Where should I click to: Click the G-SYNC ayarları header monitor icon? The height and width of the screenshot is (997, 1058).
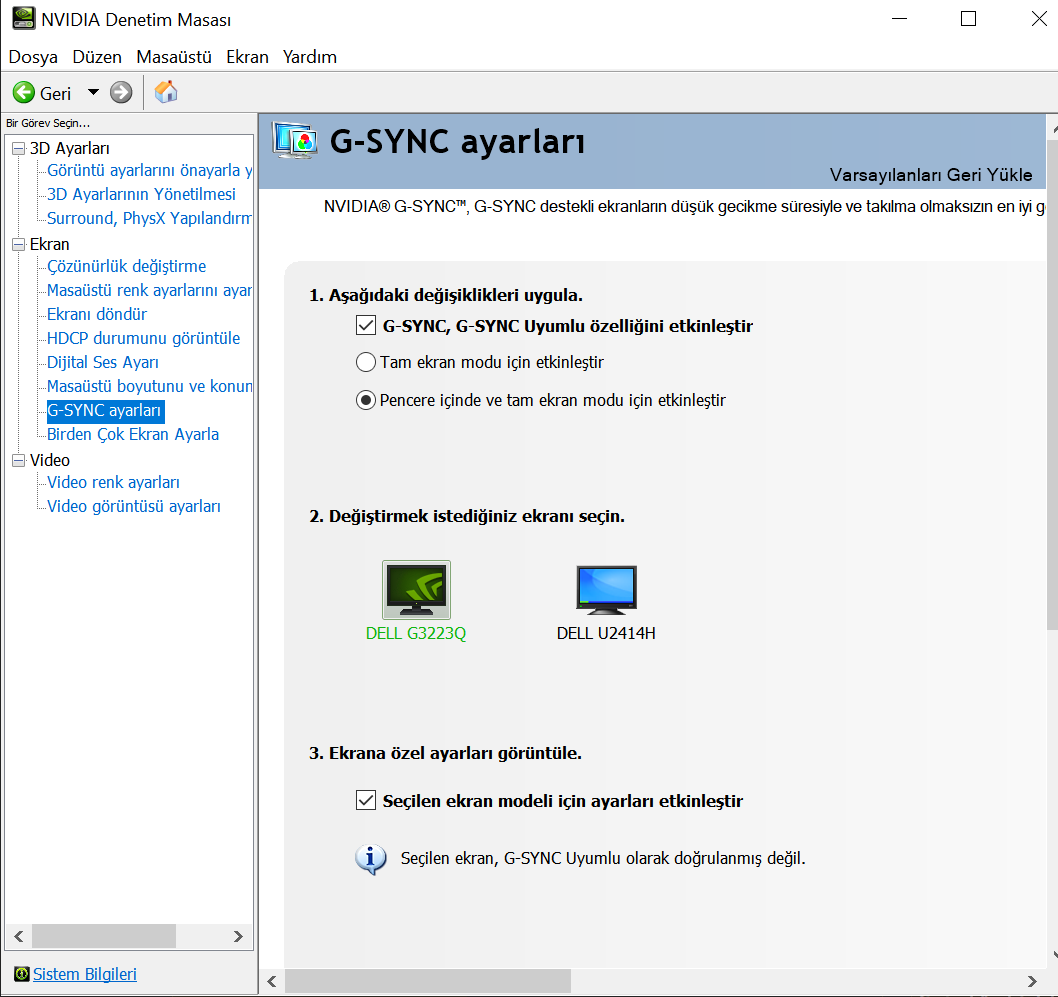coord(295,140)
